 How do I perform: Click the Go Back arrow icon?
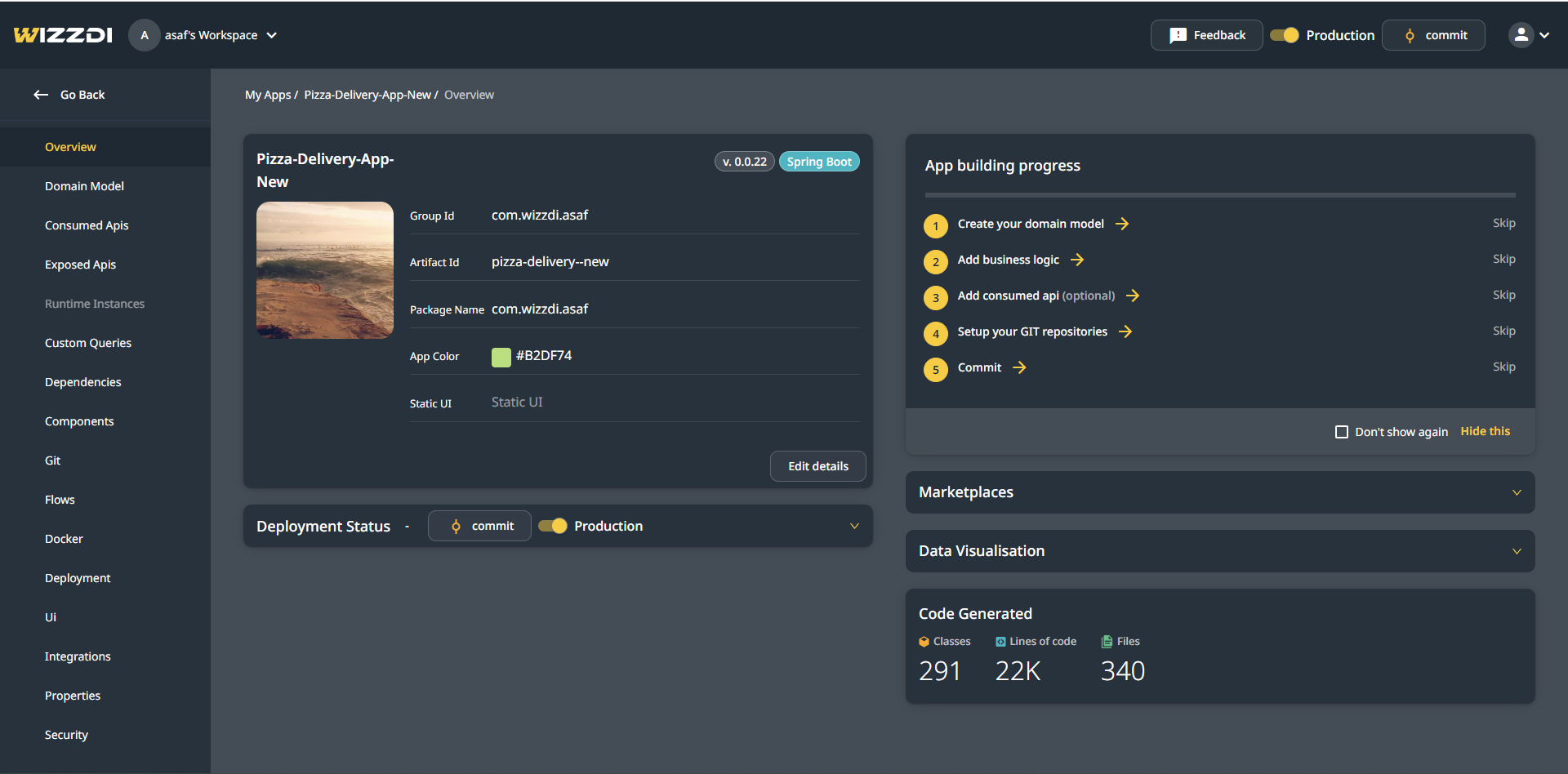tap(41, 95)
